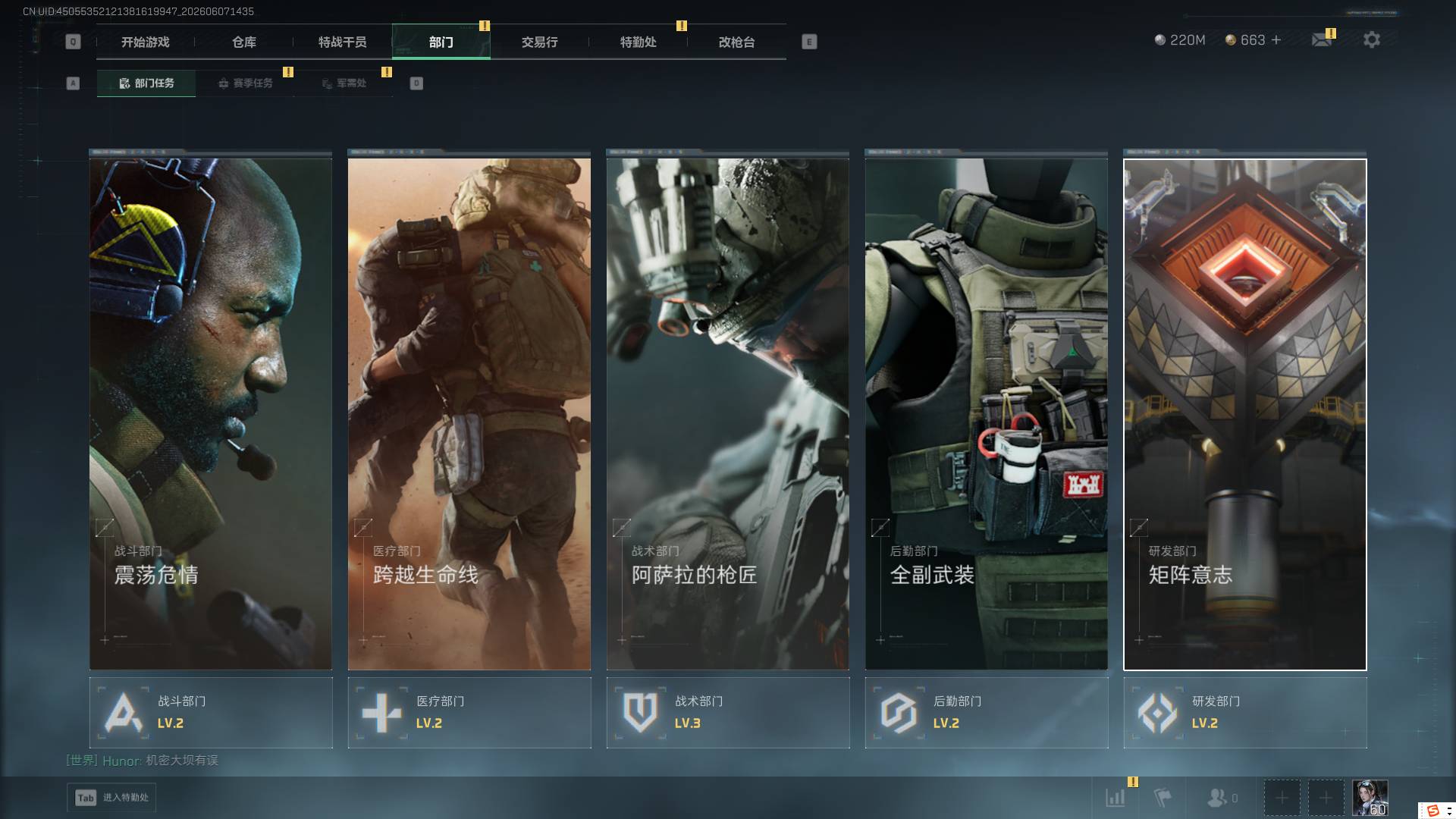Open the settings gear icon
The image size is (1456, 819).
pos(1371,40)
